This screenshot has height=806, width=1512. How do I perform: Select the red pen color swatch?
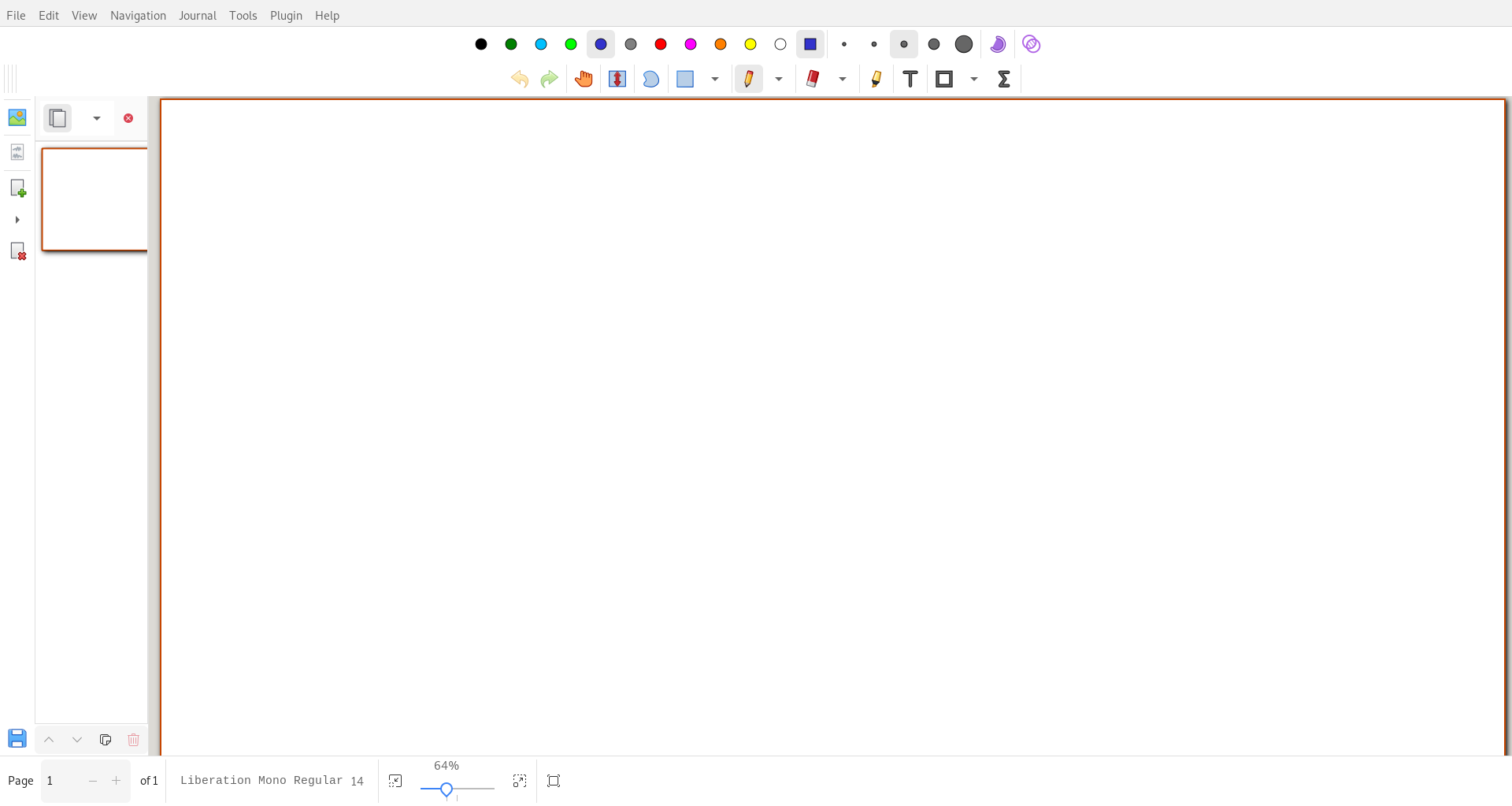(661, 44)
